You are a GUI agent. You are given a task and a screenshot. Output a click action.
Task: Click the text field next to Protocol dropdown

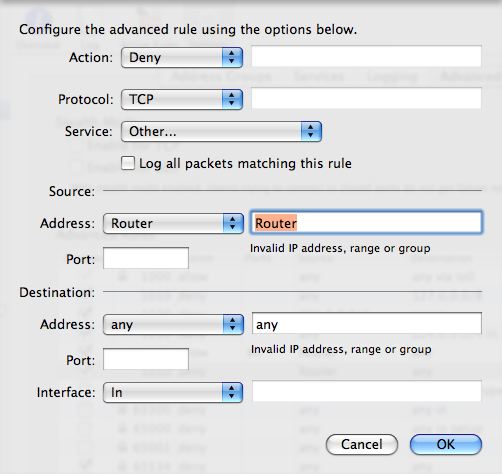366,98
